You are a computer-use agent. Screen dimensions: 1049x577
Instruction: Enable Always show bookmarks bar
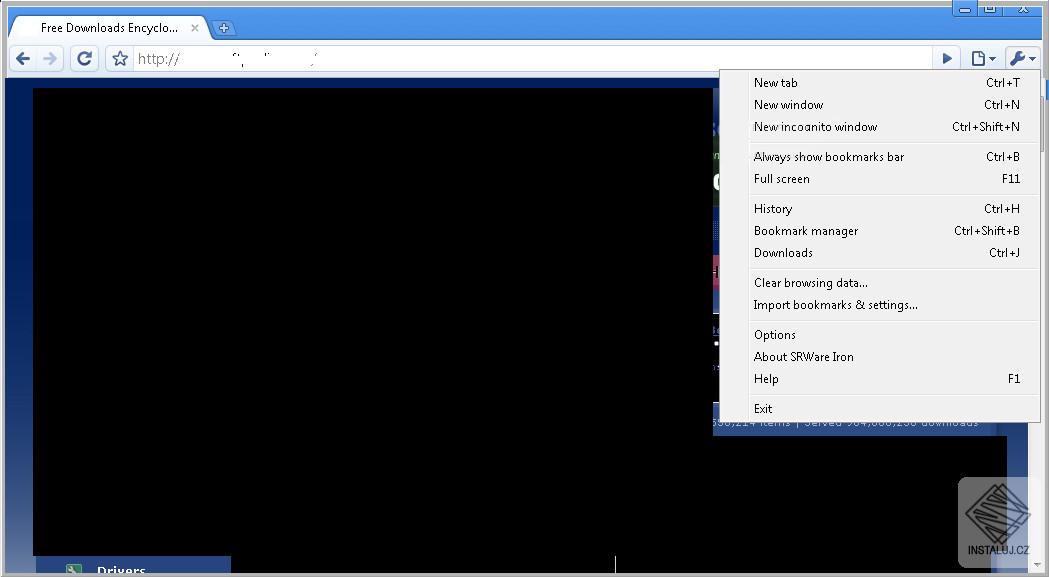828,157
